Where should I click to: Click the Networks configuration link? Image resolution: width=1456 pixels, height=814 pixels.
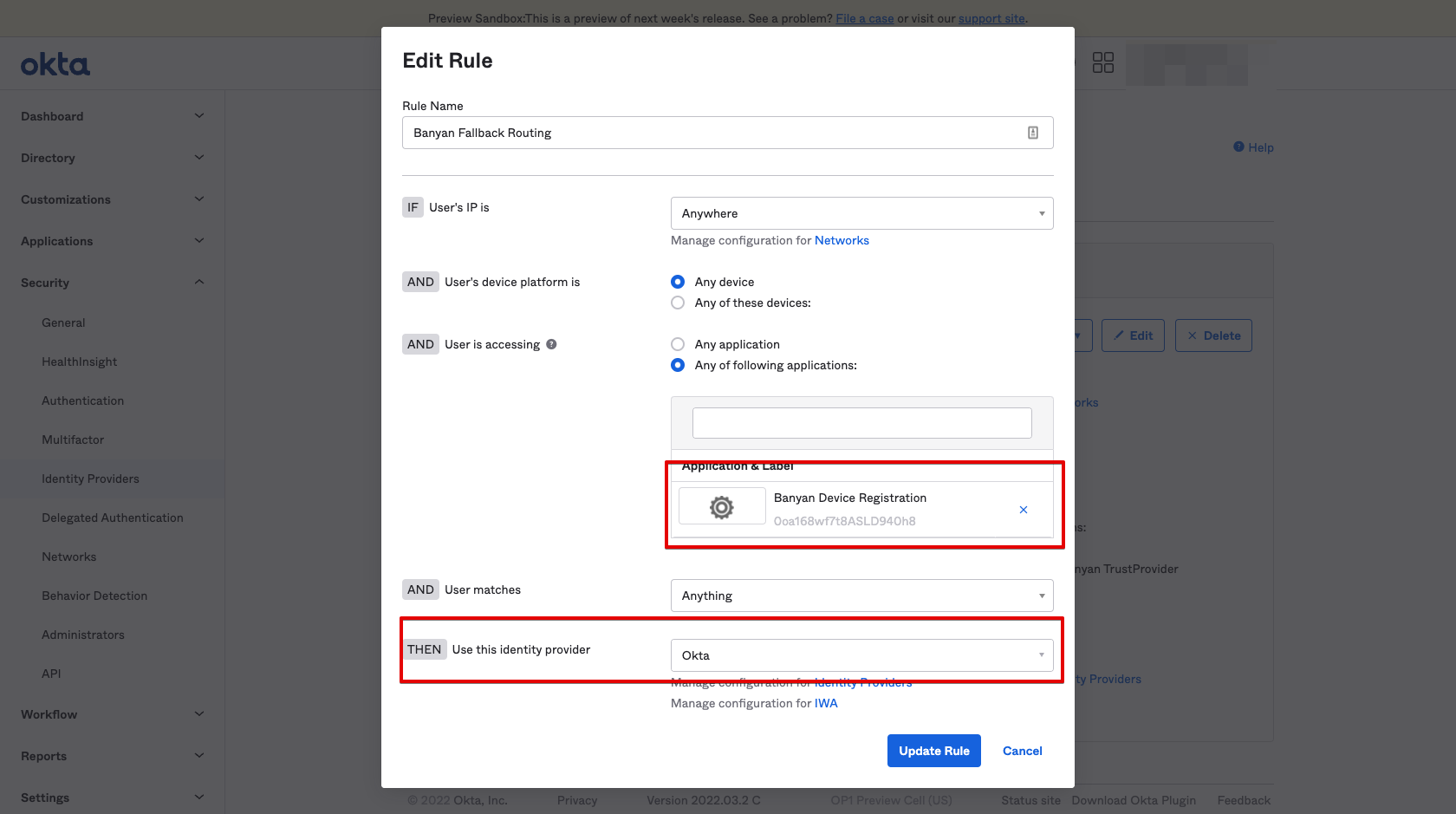click(841, 240)
